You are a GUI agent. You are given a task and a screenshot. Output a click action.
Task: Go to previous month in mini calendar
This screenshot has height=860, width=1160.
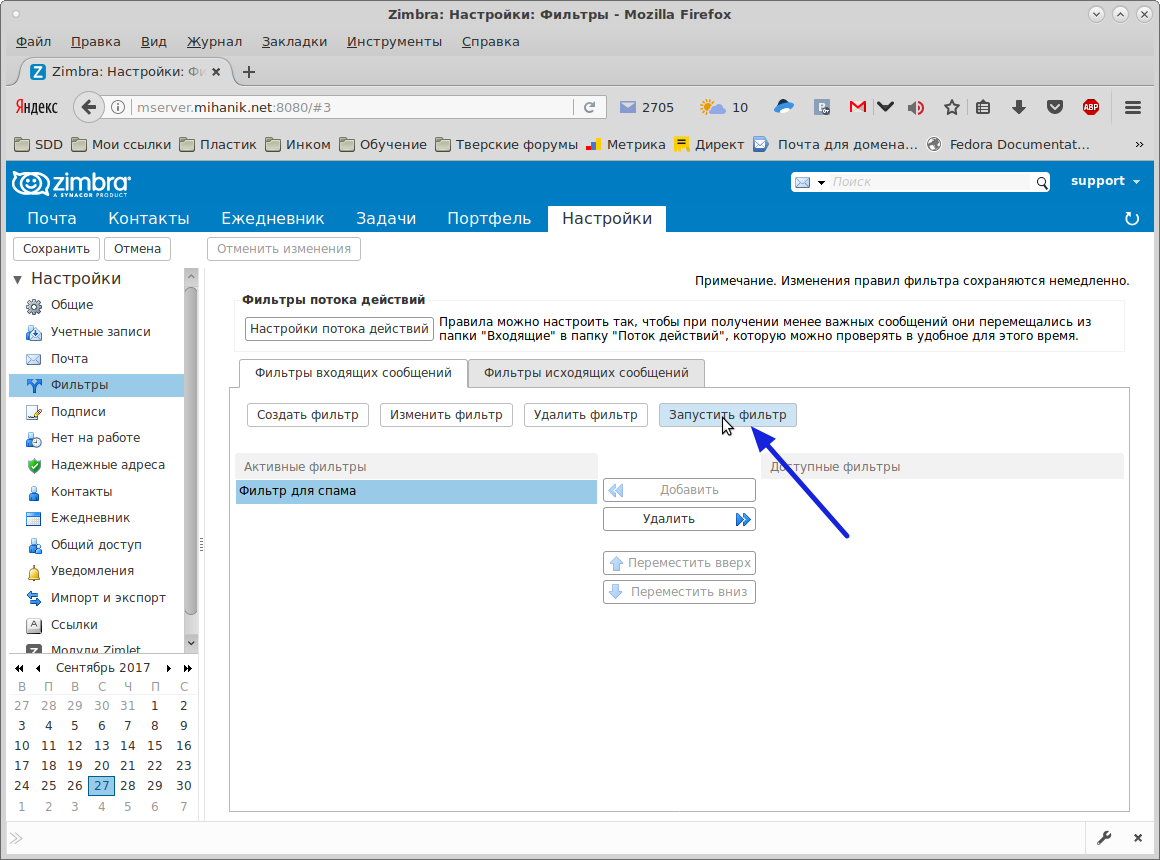[38, 668]
